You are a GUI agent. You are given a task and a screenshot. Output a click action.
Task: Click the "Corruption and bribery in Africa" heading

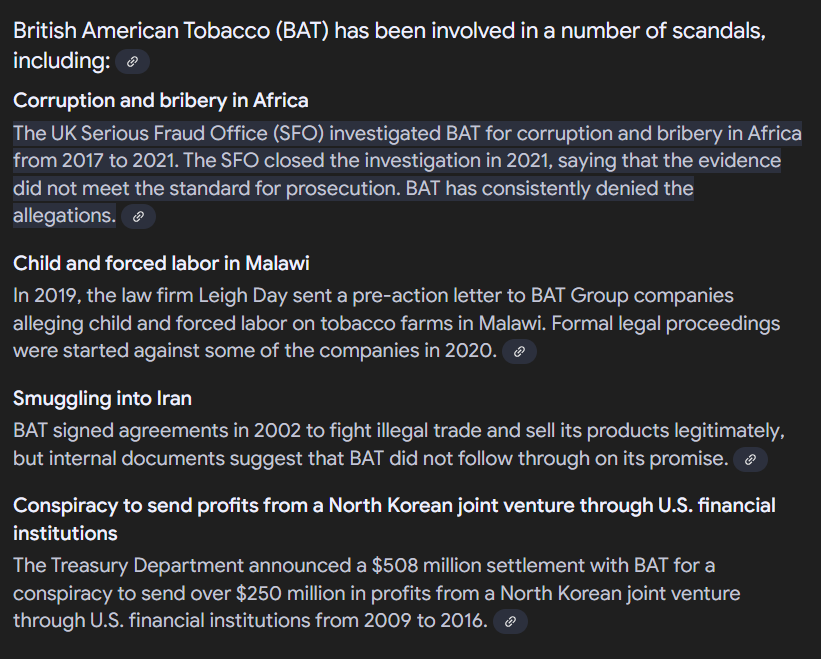[160, 100]
